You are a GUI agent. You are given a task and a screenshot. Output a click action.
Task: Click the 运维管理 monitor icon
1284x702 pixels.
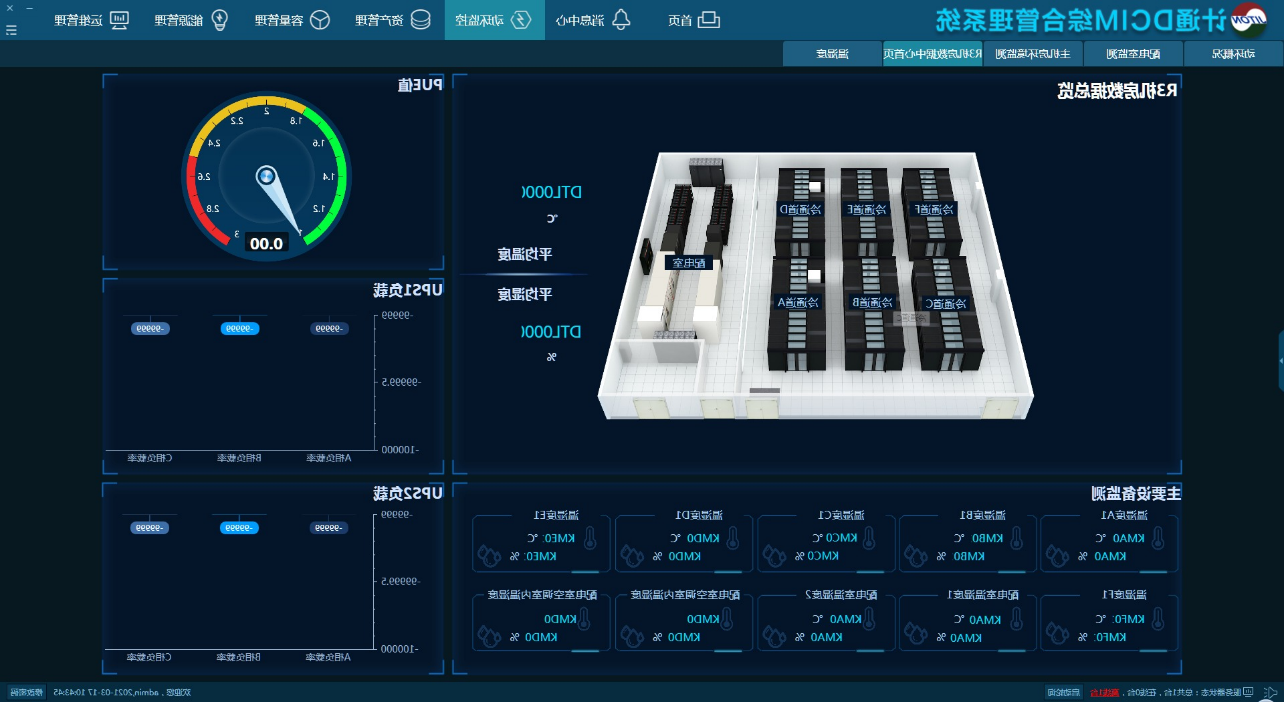[118, 20]
